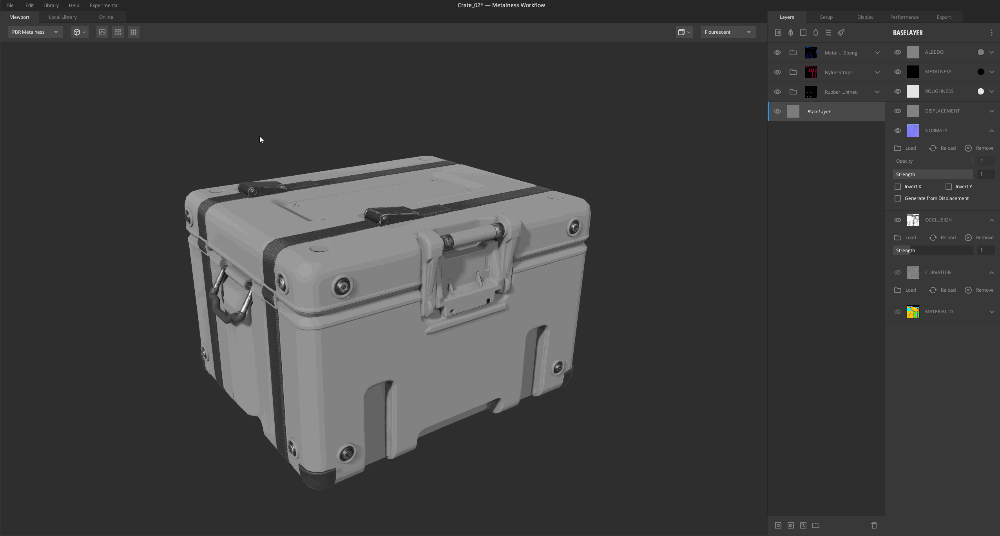The width and height of the screenshot is (1000, 536).
Task: Toggle visibility of the Albedo channel
Action: pos(897,52)
